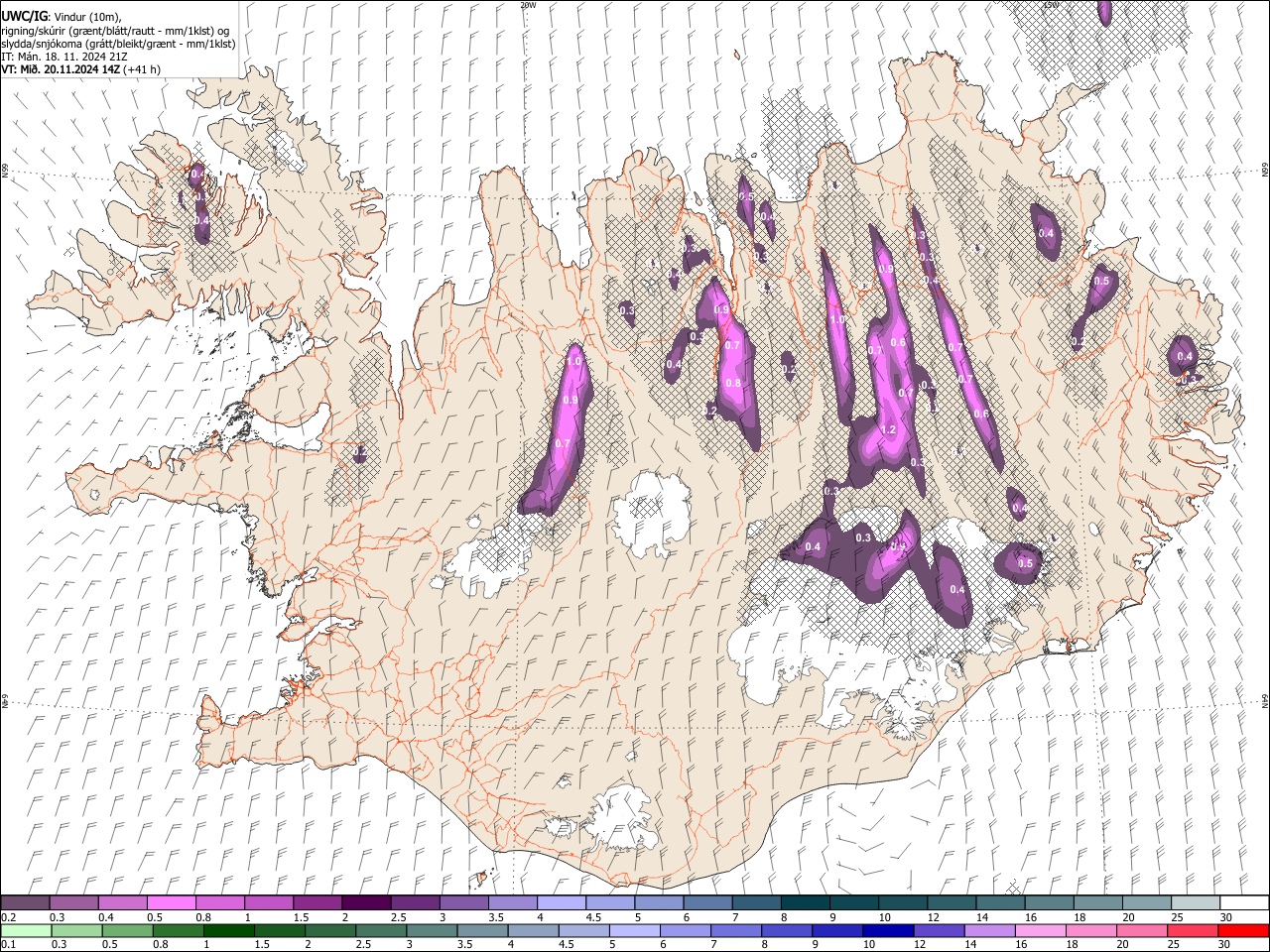Click the 'VT: Mið. 20.11.2024 14Z' valid time
This screenshot has height=952, width=1270.
(61, 69)
